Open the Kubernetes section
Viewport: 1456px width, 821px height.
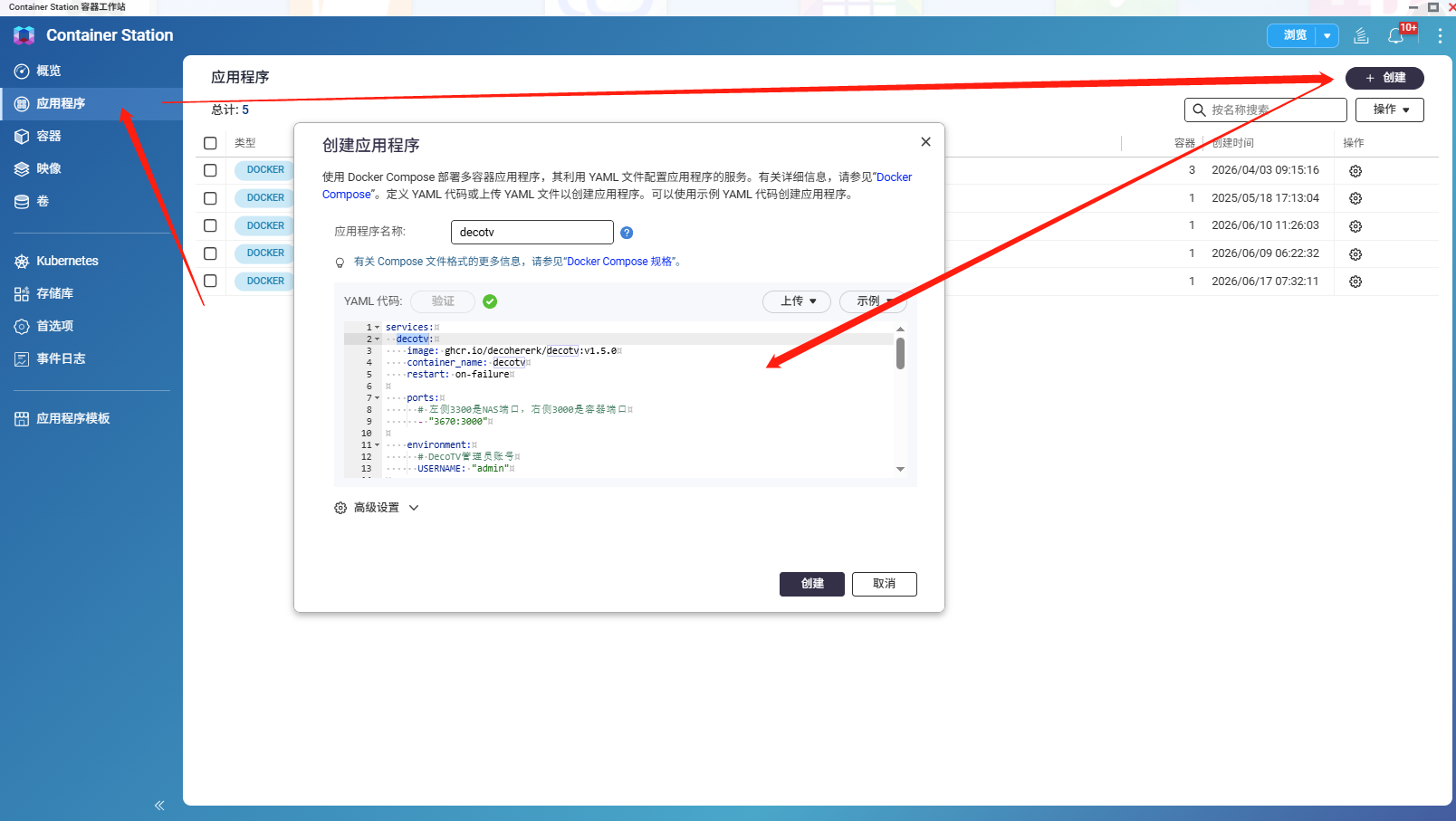(x=91, y=261)
